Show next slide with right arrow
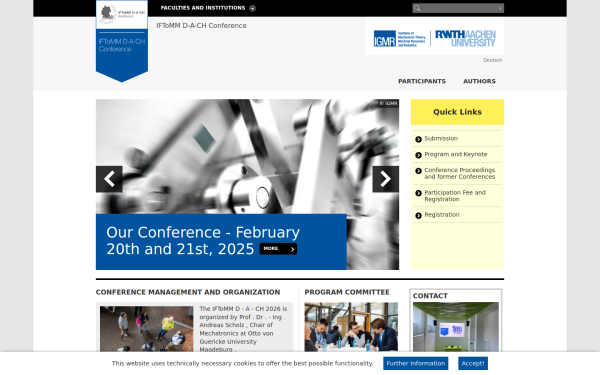This screenshot has height=375, width=600. tap(386, 179)
